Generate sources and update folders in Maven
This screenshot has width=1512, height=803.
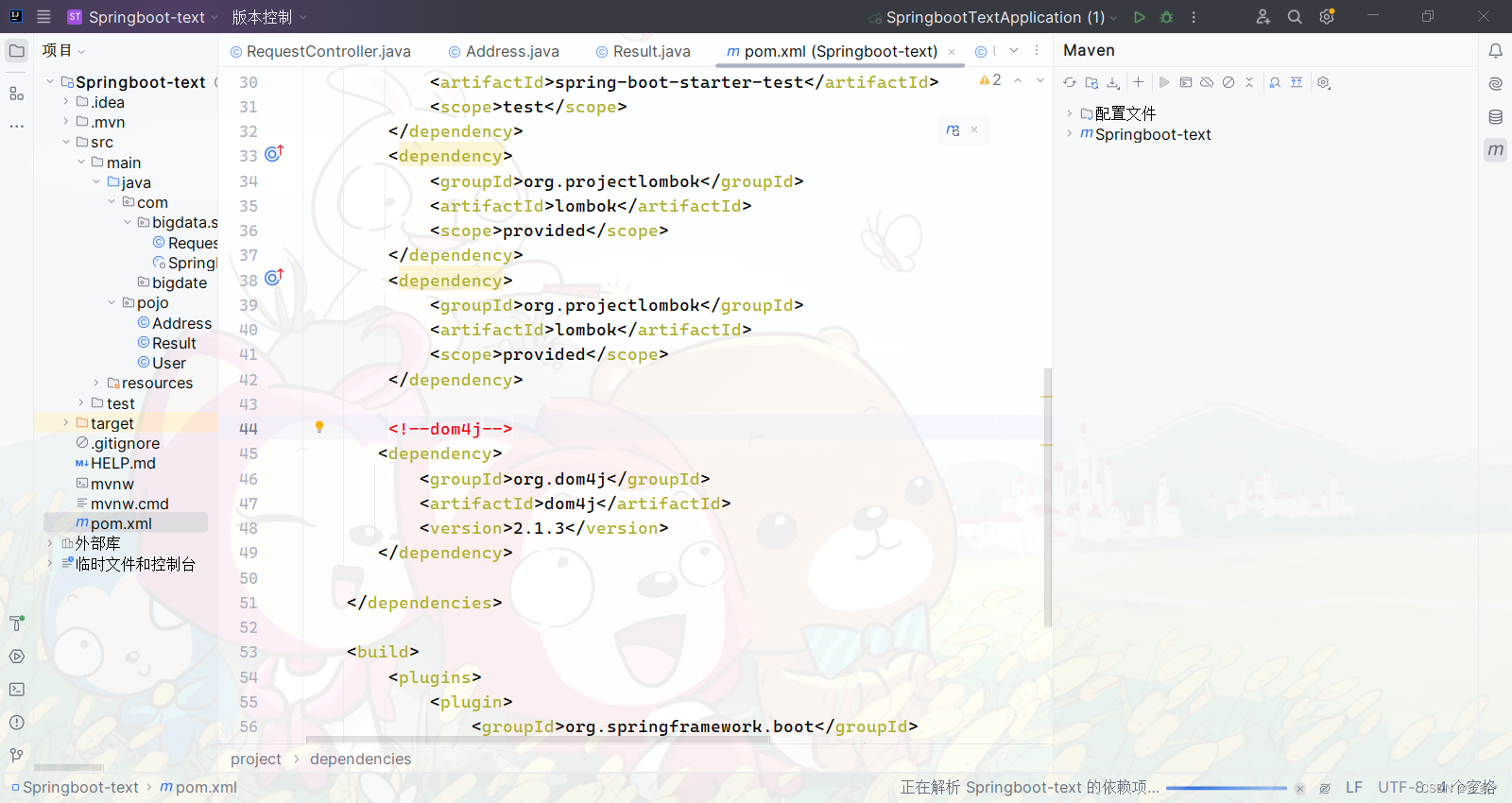[x=1091, y=83]
